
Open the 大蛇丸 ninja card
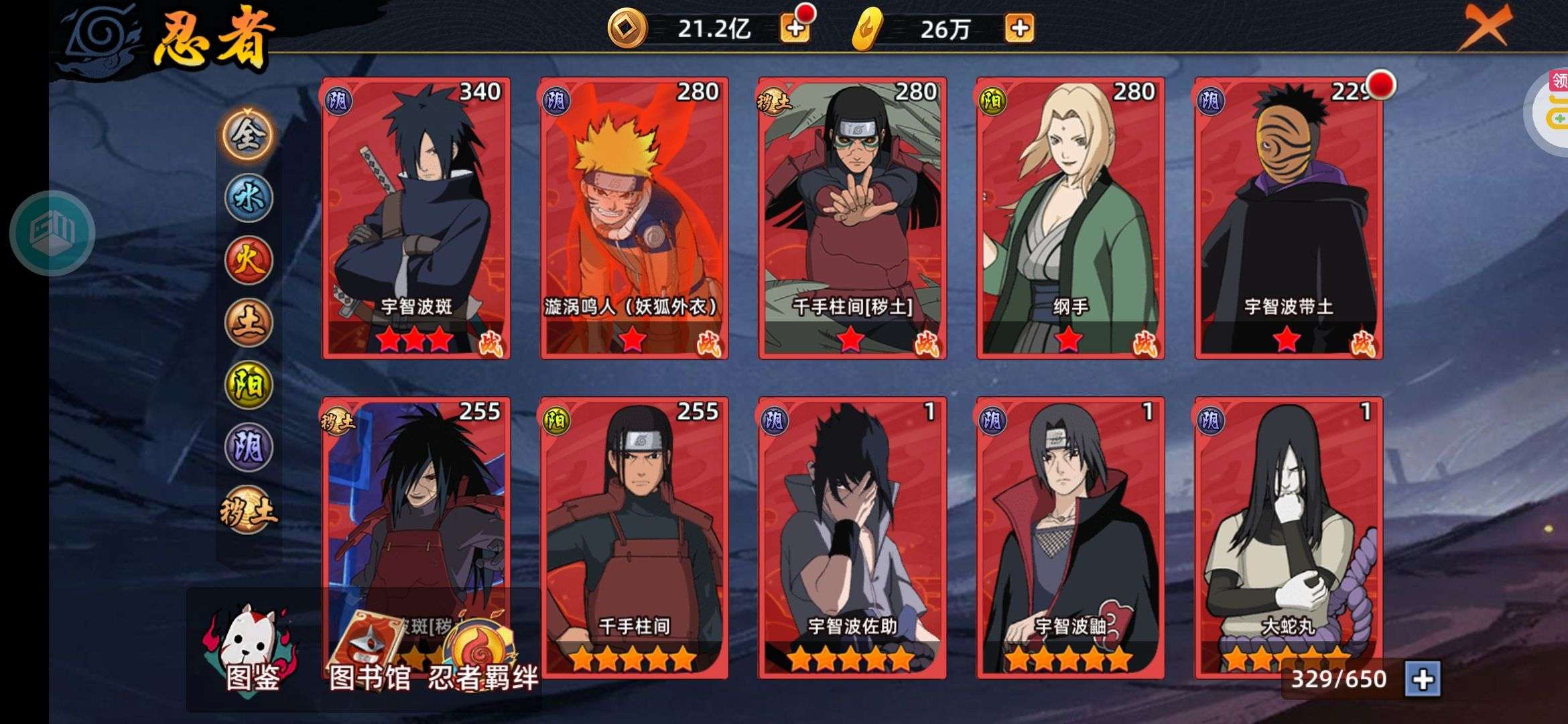(1288, 538)
